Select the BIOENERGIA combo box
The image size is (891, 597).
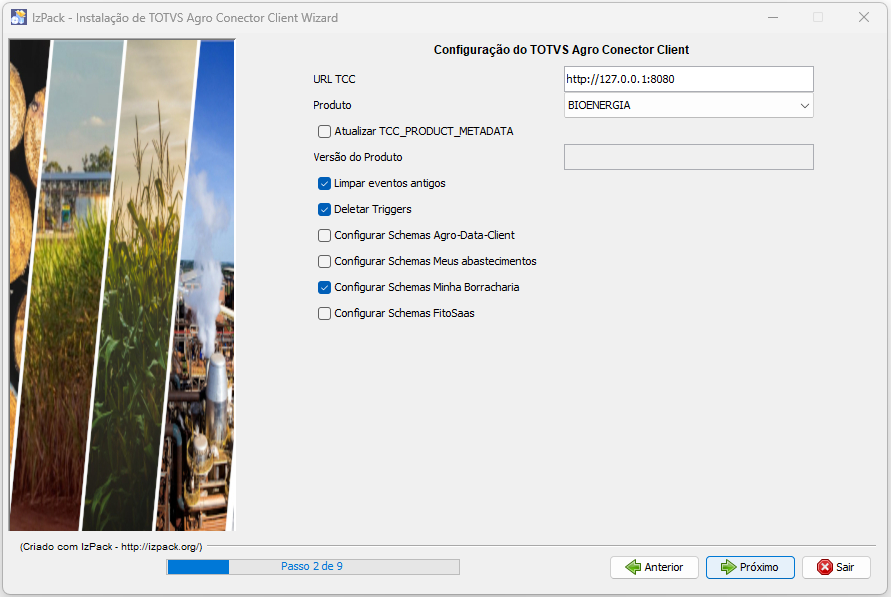click(x=680, y=105)
